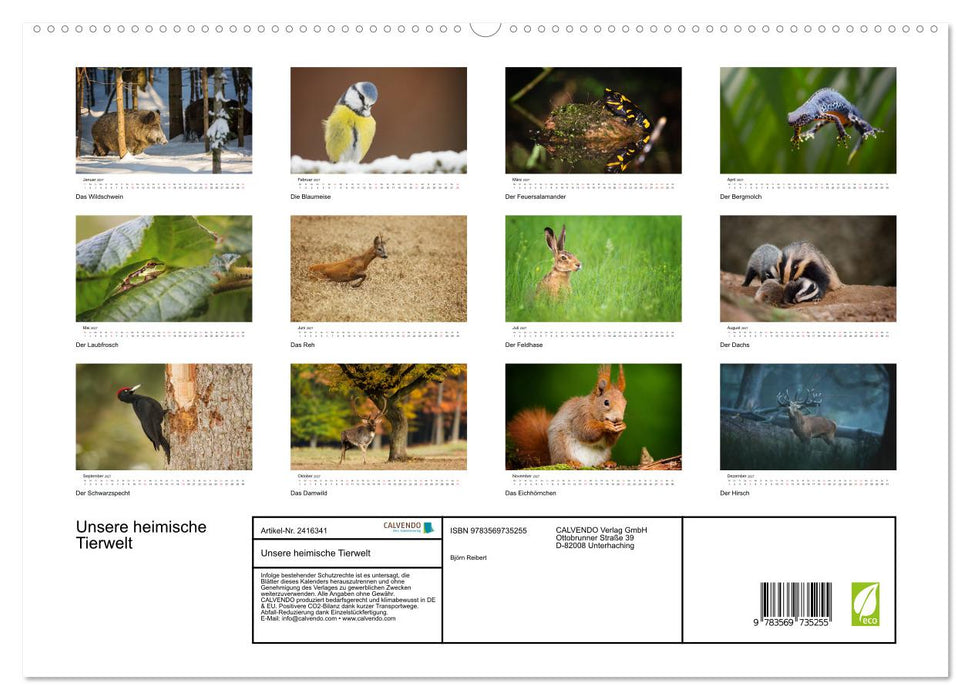Screen dimensions: 971x700
Task: Click caption 'Das Damwild'
Action: pos(308,494)
